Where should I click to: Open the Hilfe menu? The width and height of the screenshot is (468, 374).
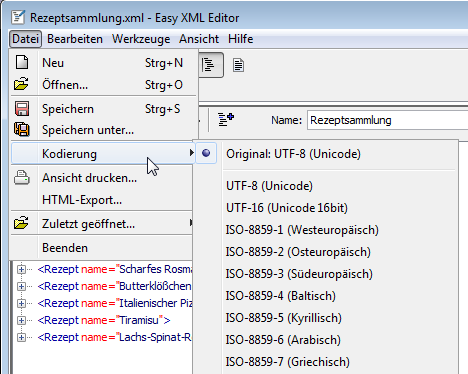tap(240, 39)
